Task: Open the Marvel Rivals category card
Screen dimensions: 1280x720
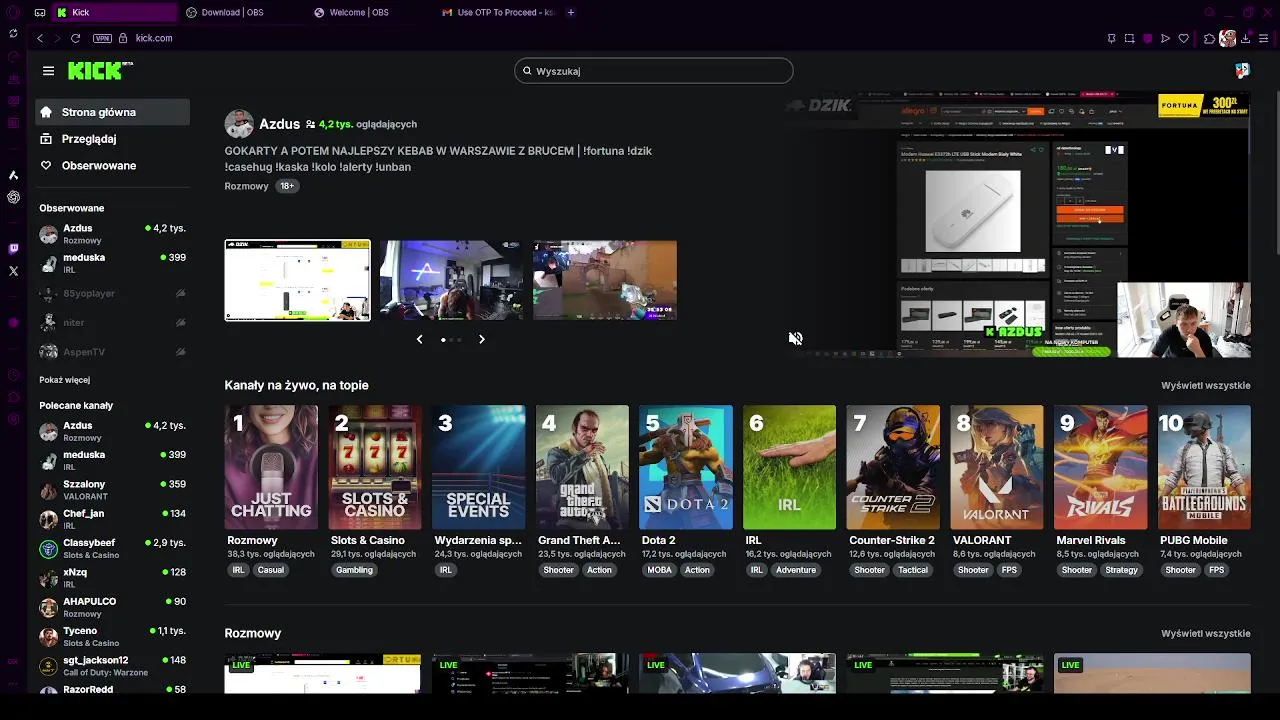Action: point(1100,467)
